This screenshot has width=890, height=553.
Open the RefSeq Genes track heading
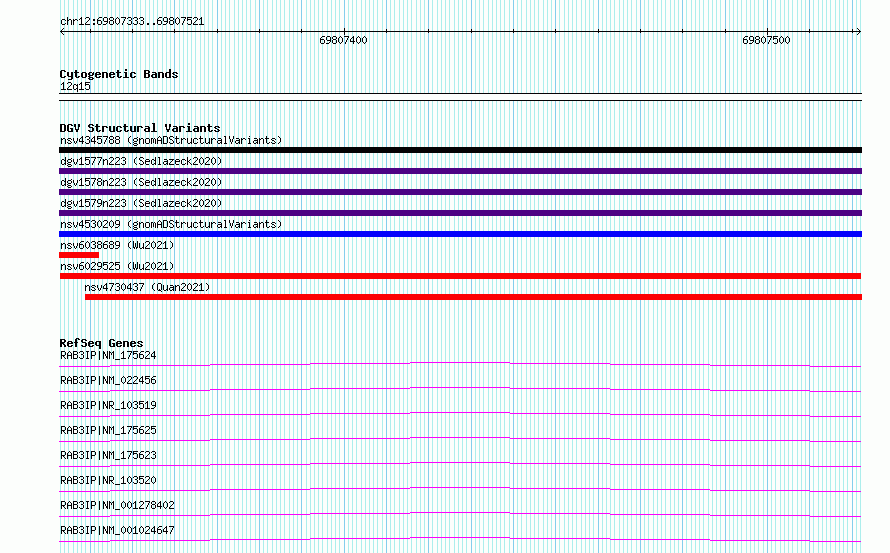click(101, 343)
